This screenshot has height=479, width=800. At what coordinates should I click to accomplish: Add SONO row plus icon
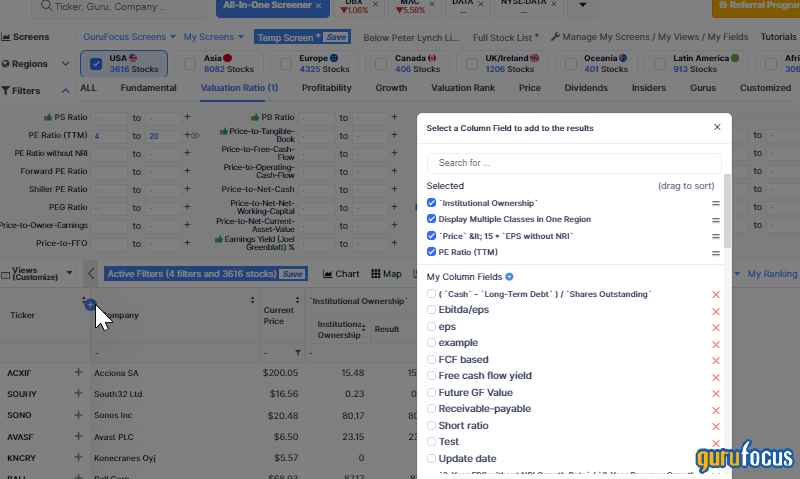[78, 415]
